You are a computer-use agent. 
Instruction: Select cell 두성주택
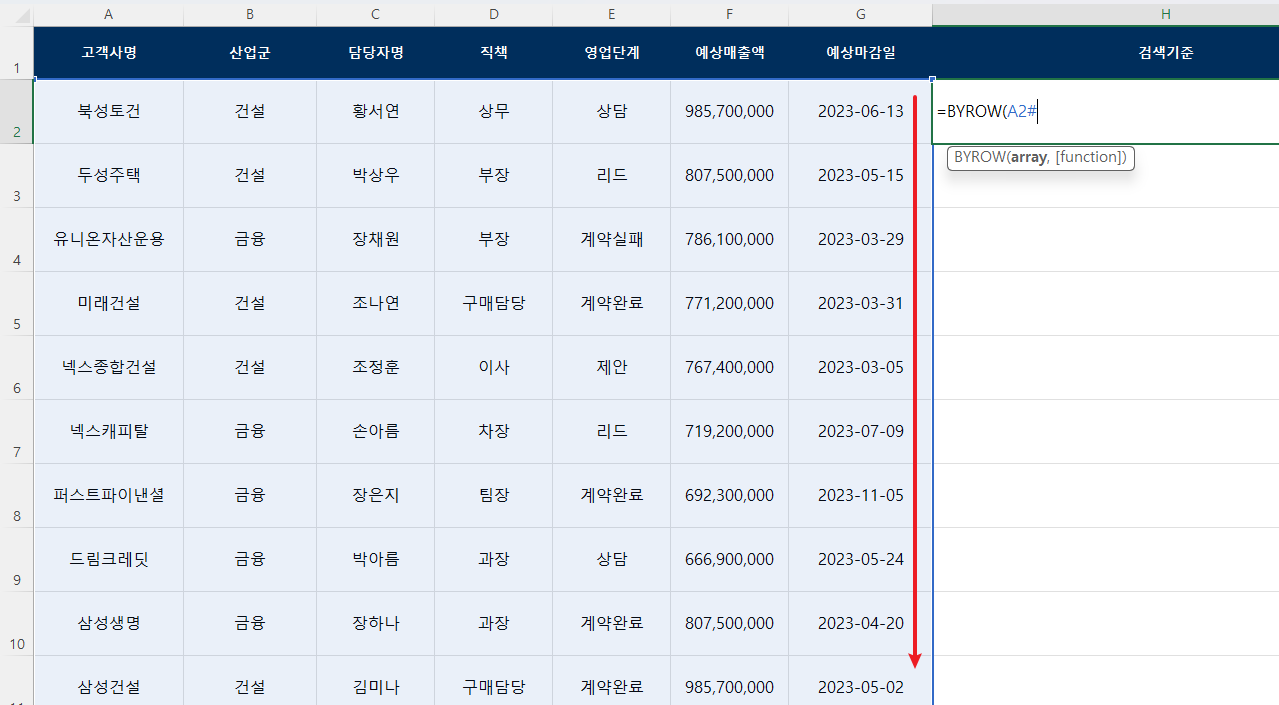pos(108,175)
